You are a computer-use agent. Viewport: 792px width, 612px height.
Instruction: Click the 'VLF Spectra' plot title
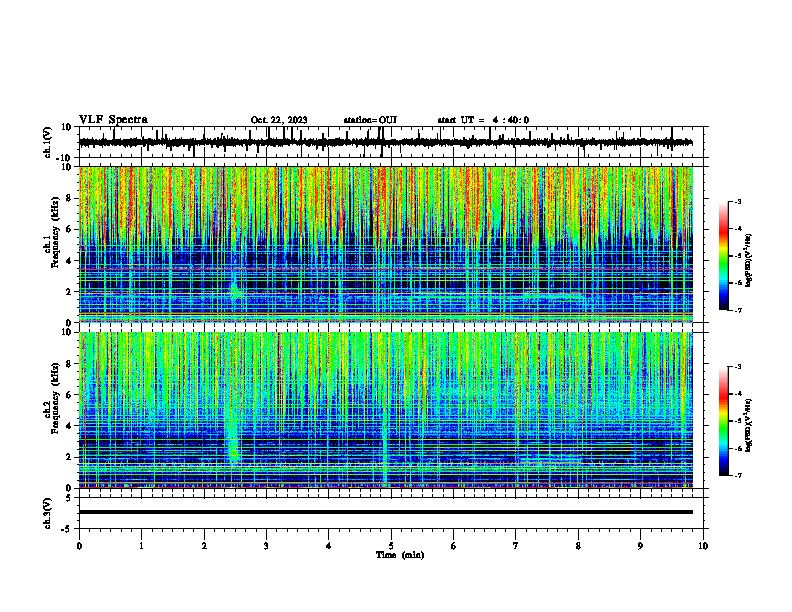click(x=113, y=120)
